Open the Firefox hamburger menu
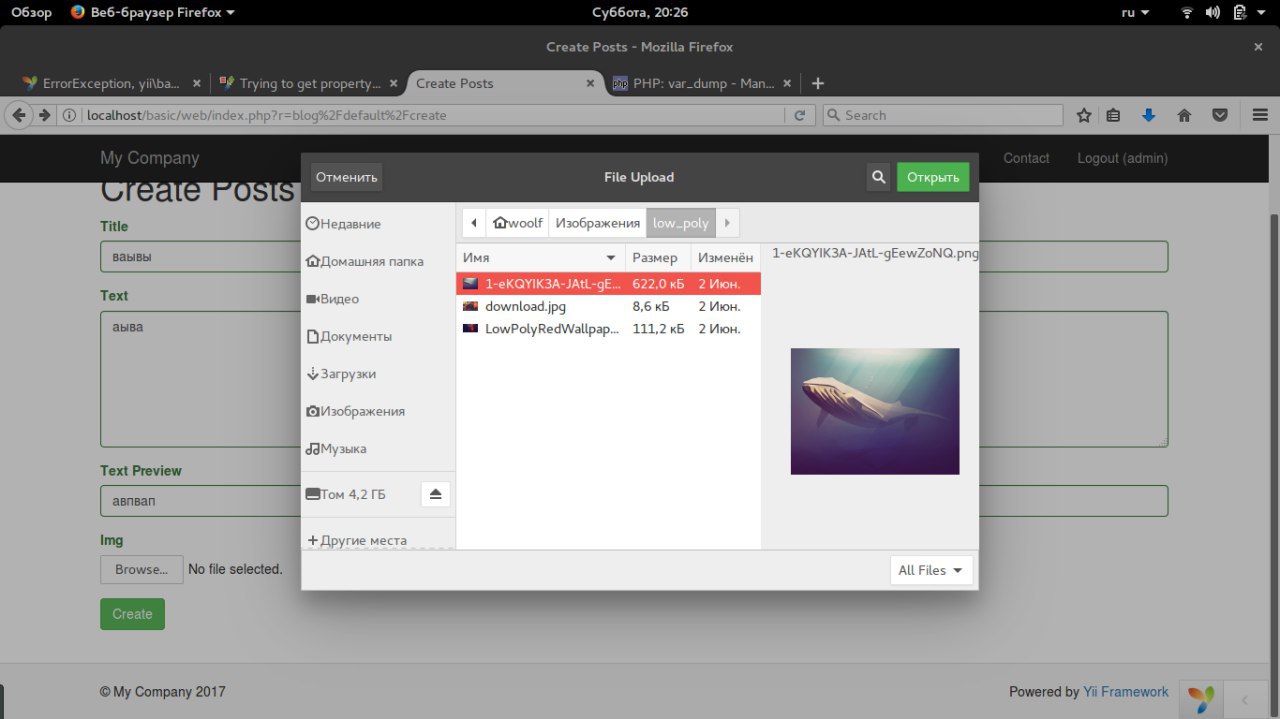 [x=1260, y=115]
